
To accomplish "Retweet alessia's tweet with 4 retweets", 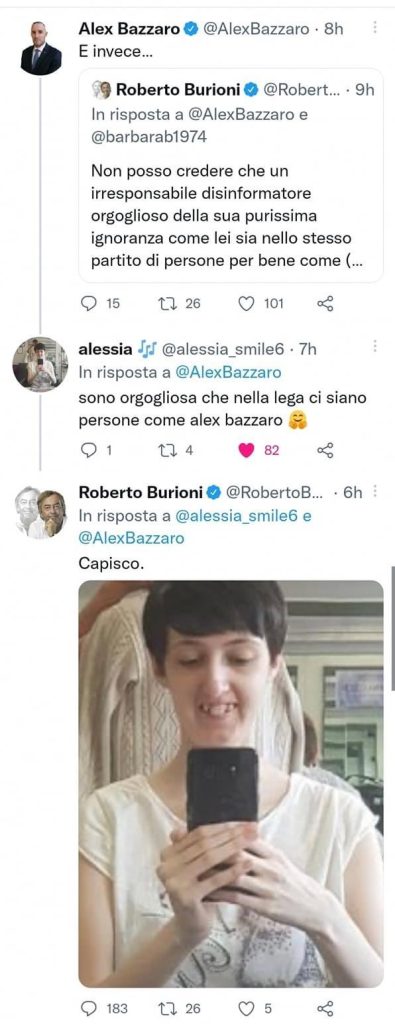I will [x=176, y=450].
